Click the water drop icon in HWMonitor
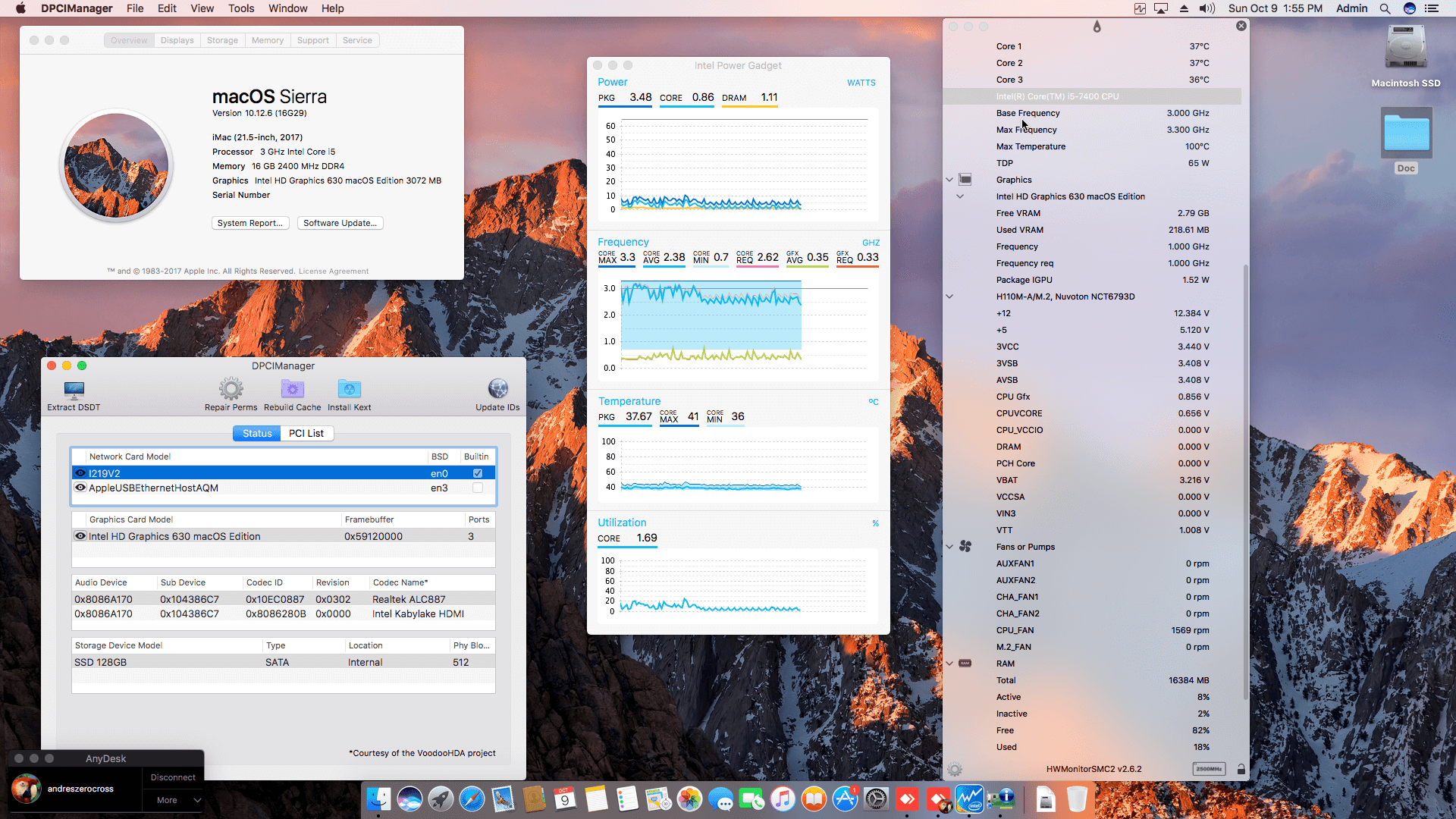This screenshot has height=819, width=1456. pos(1097,27)
